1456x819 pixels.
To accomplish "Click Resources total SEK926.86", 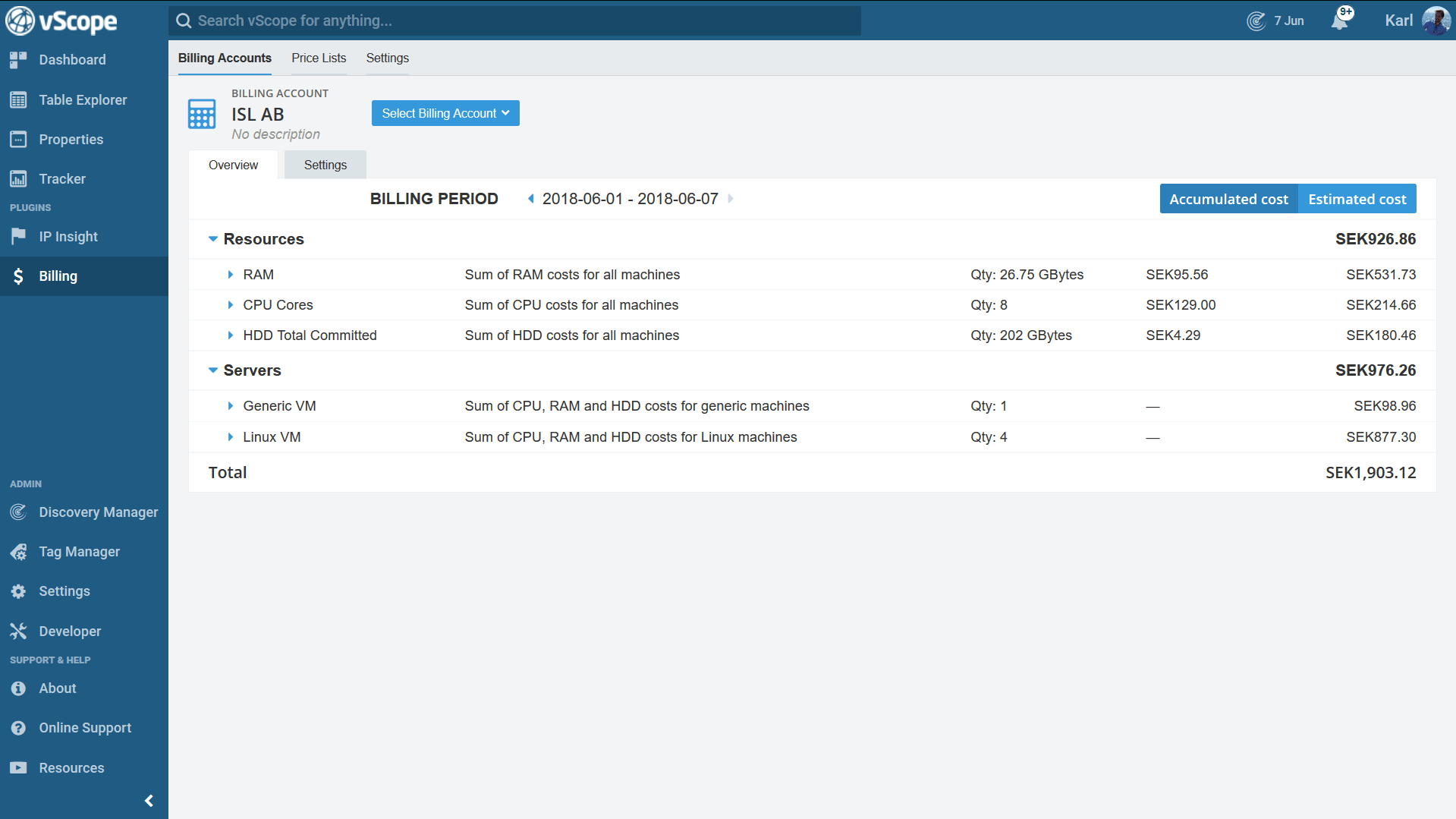I will pos(1376,239).
